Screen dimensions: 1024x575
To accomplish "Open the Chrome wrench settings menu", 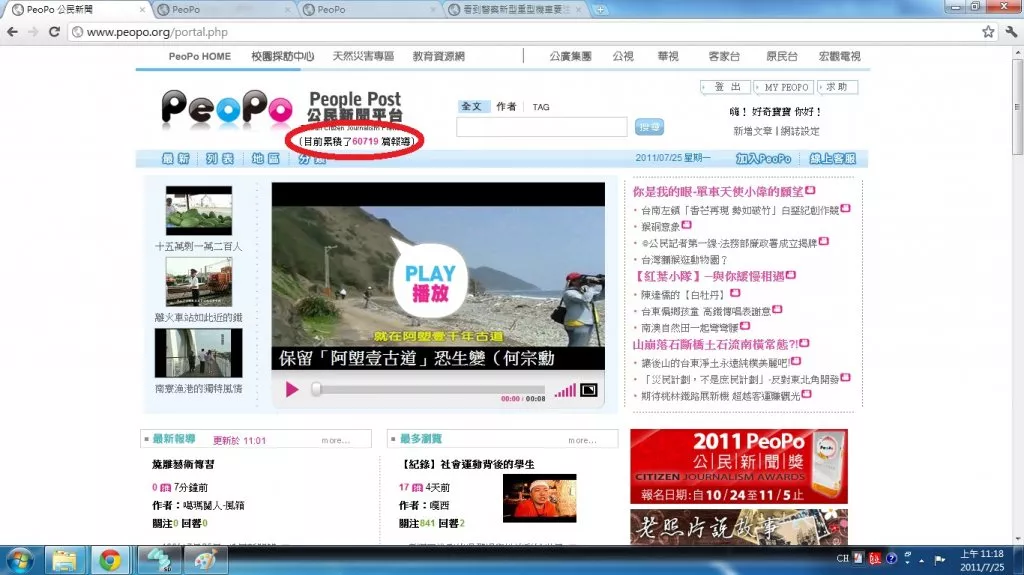I will [1011, 32].
